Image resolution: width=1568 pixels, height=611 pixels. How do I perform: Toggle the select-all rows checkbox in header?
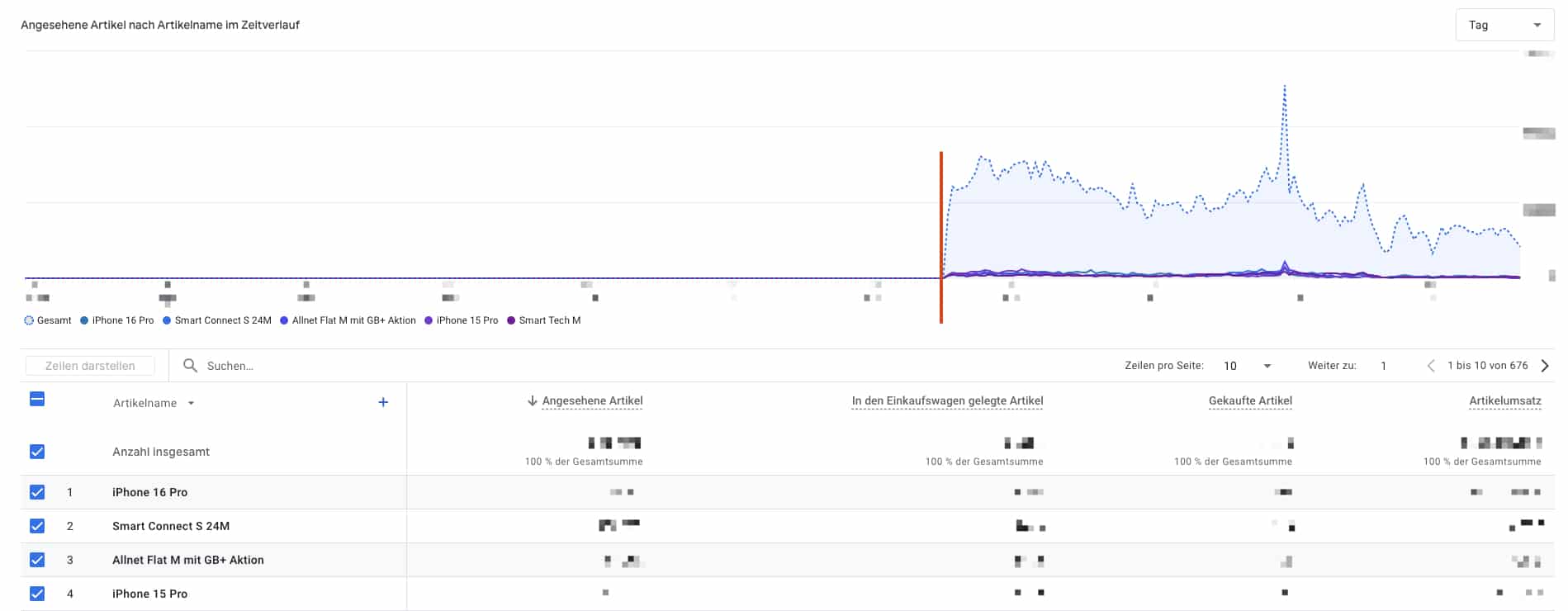[37, 399]
